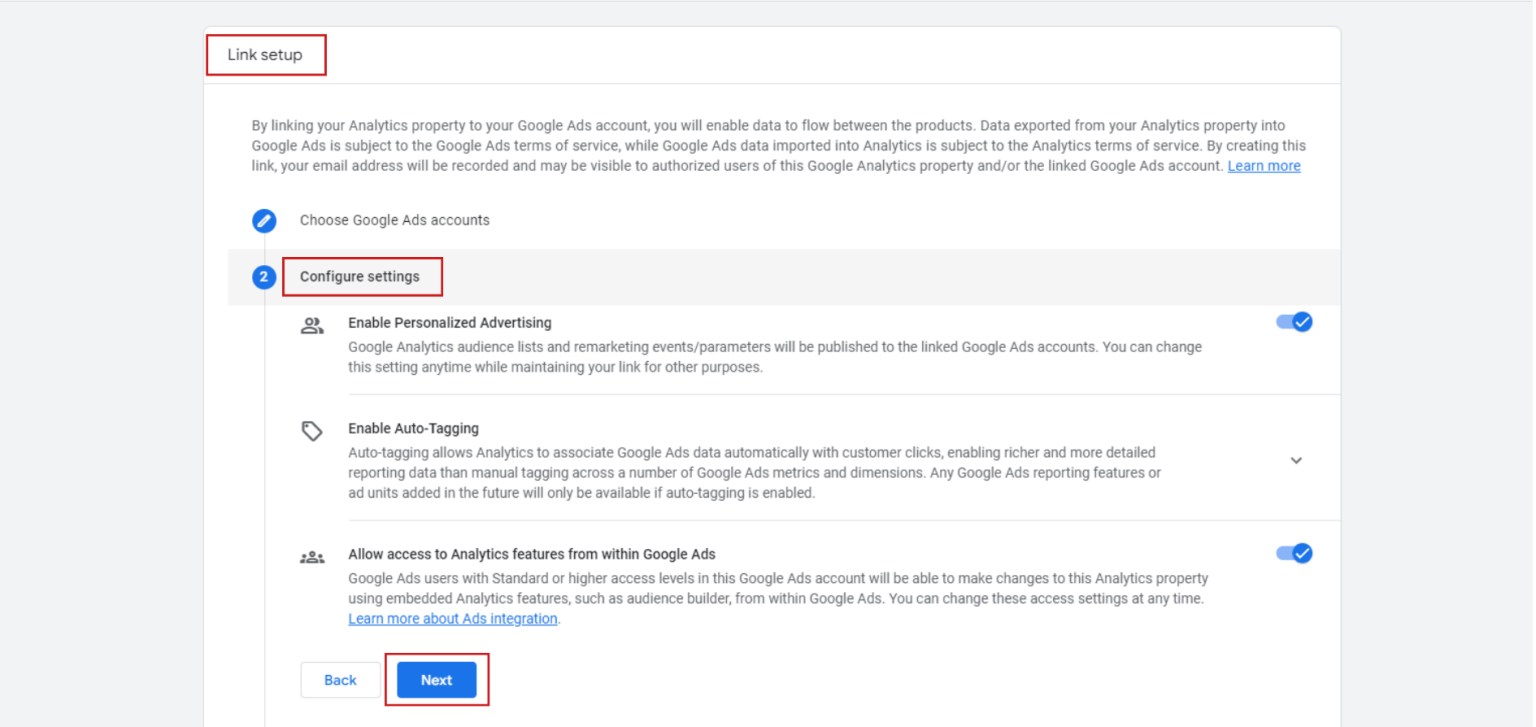Click the tag icon beside Enable Auto-Tagging
The width and height of the screenshot is (1536, 727).
[312, 431]
